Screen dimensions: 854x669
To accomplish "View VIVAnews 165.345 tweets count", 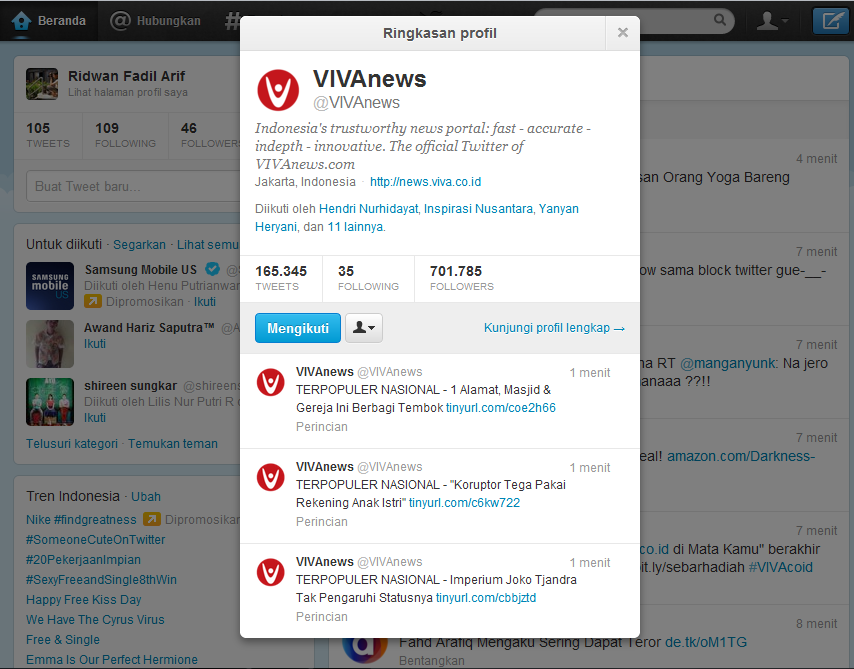I will [281, 278].
